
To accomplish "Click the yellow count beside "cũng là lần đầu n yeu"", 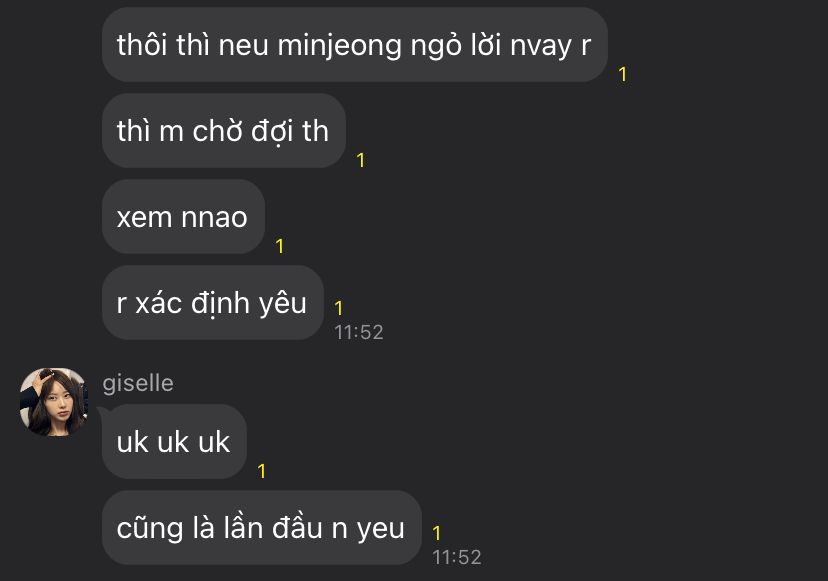I will [x=436, y=533].
